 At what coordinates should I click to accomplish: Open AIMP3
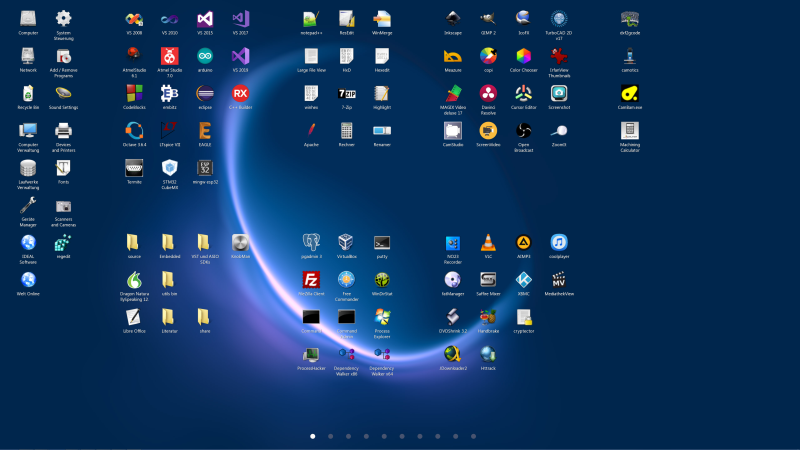(523, 243)
